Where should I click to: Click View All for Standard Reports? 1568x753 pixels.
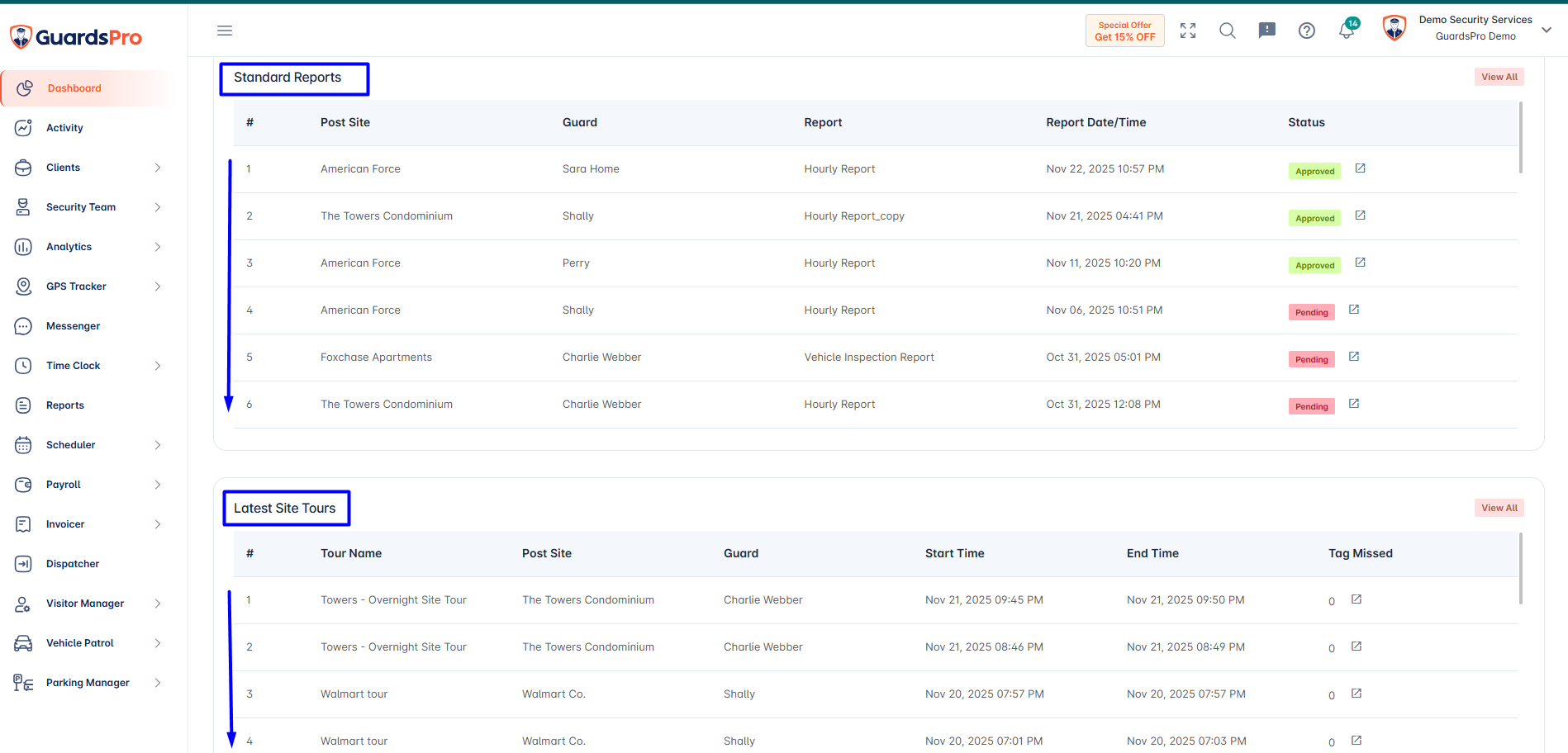1499,77
